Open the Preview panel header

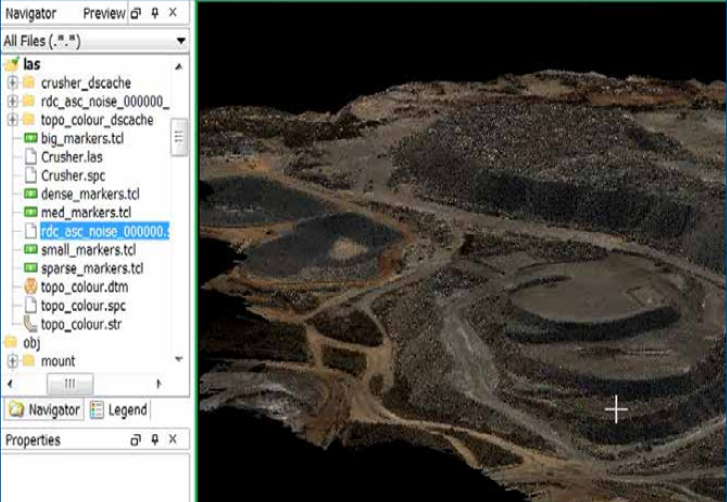[x=103, y=13]
